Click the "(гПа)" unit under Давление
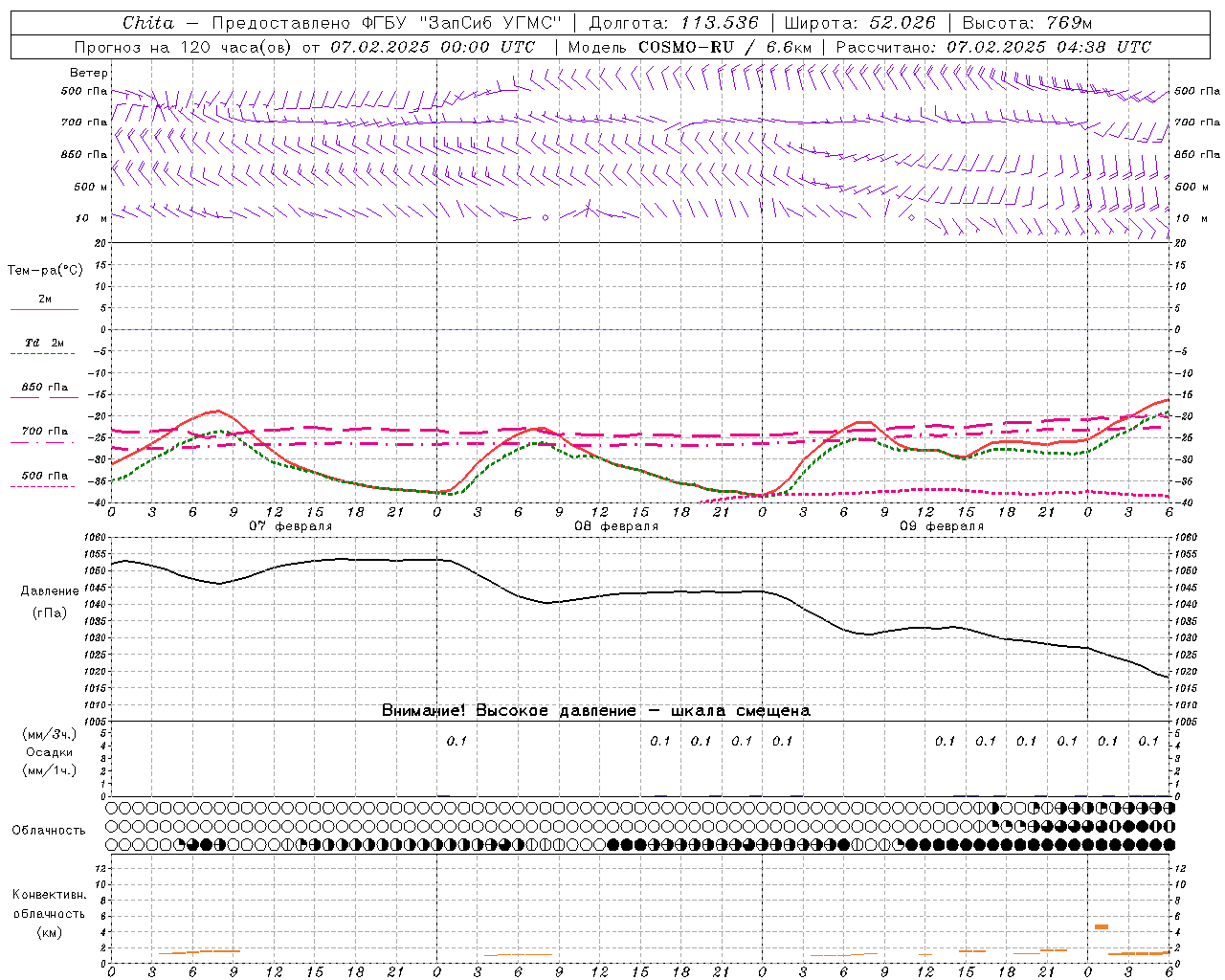This screenshot has height=980, width=1225. [50, 612]
